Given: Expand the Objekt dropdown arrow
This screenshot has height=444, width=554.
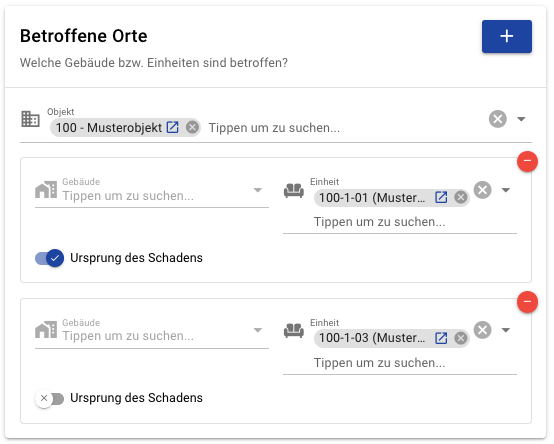Looking at the screenshot, I should (x=521, y=119).
